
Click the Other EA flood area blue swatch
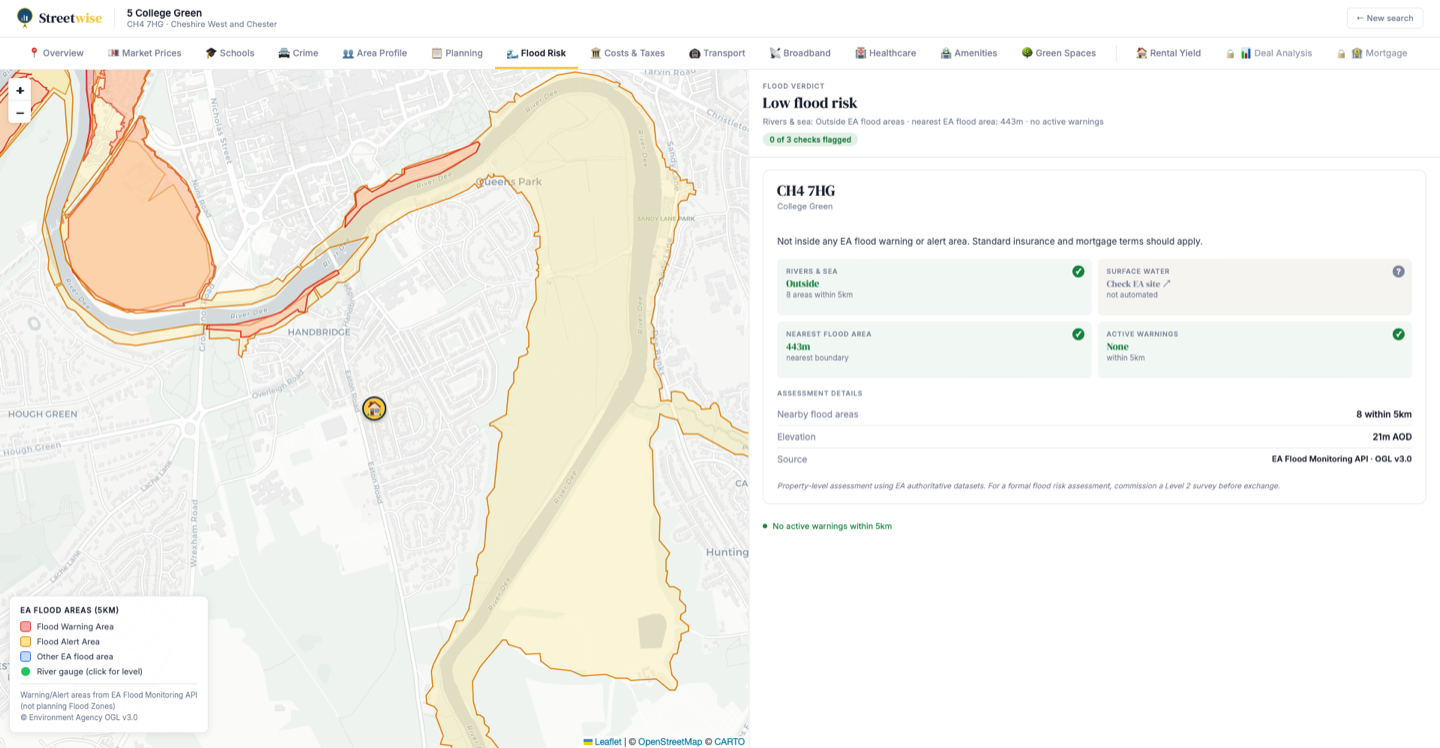(x=26, y=656)
